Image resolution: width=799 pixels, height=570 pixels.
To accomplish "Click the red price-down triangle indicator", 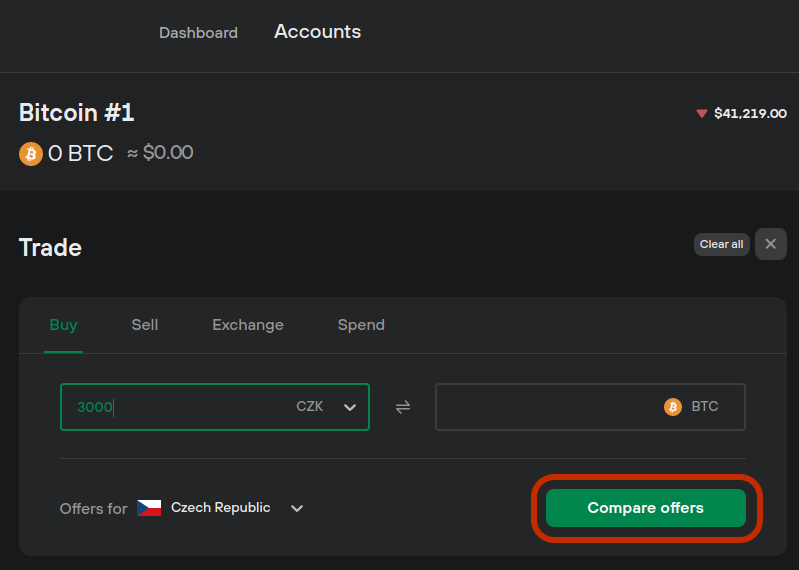I will (702, 114).
